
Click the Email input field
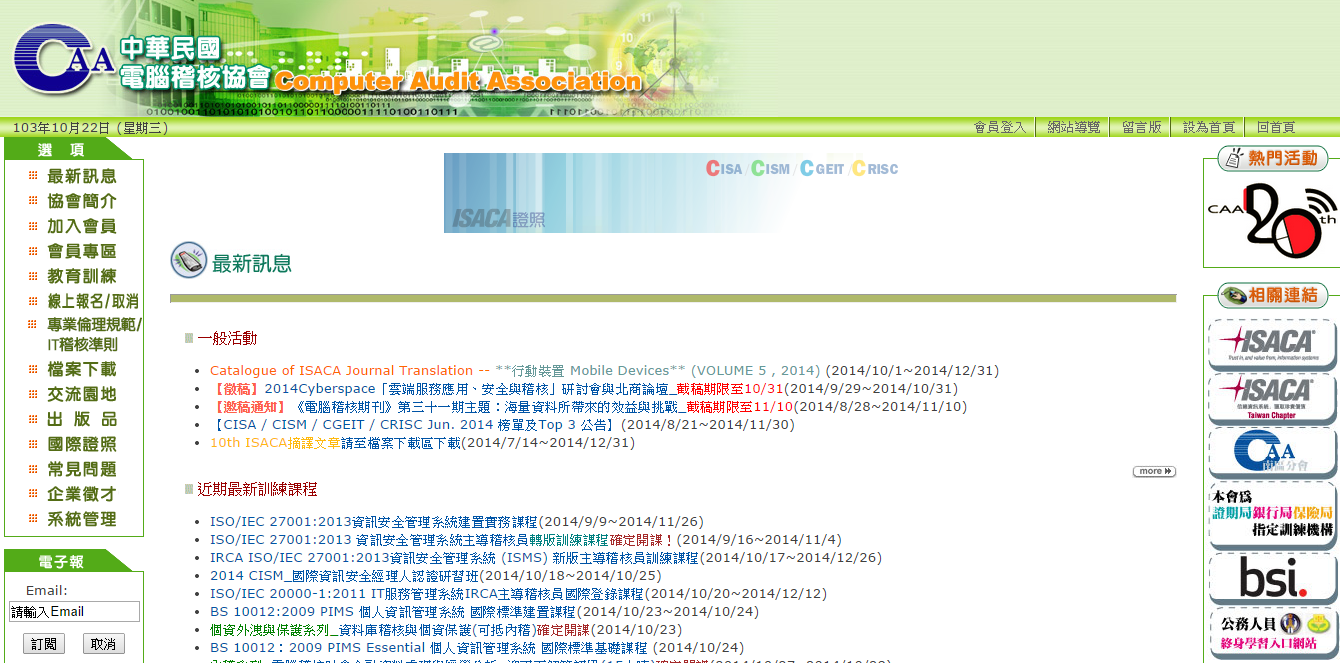tap(74, 612)
